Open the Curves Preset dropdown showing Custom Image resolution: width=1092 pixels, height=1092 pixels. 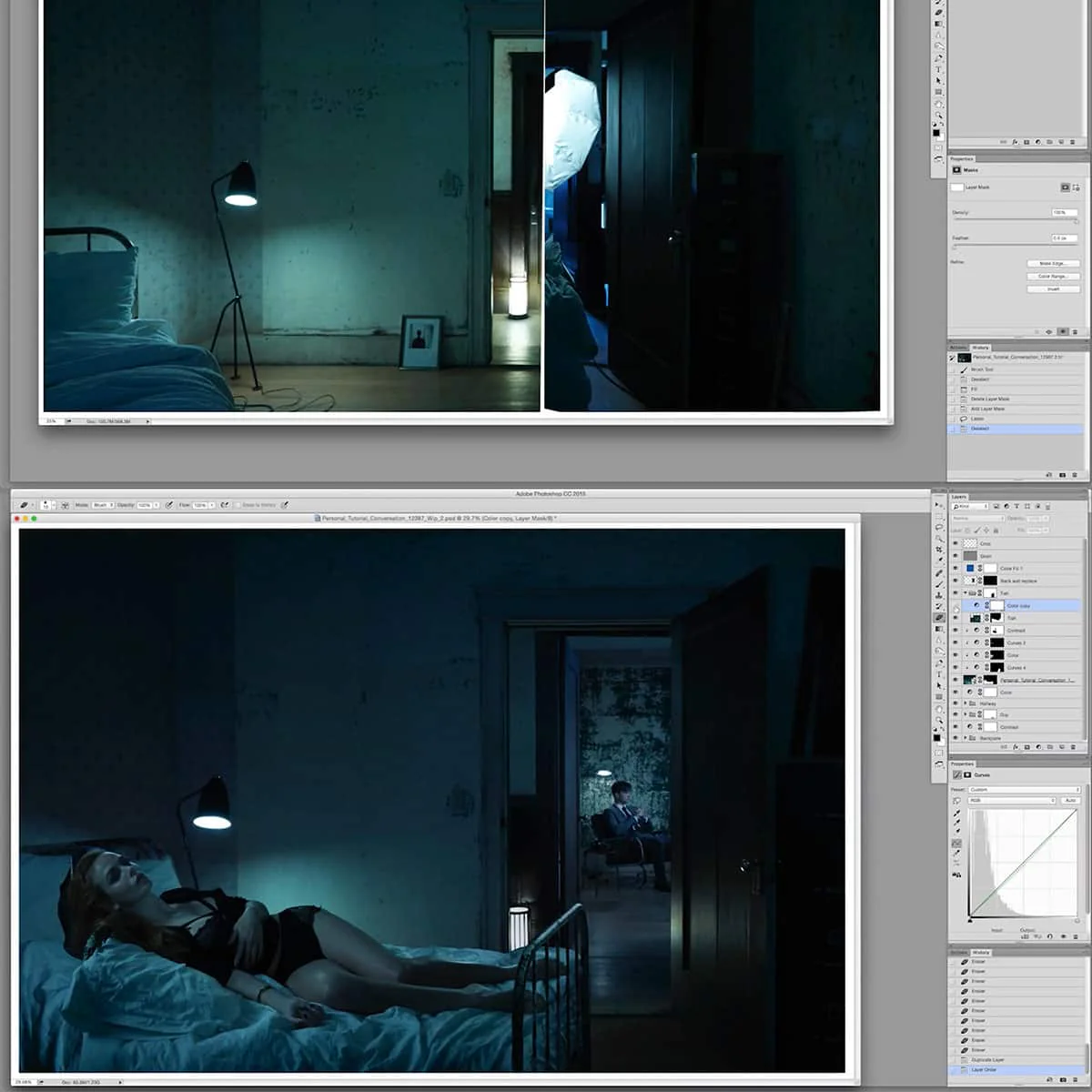pos(1025,790)
